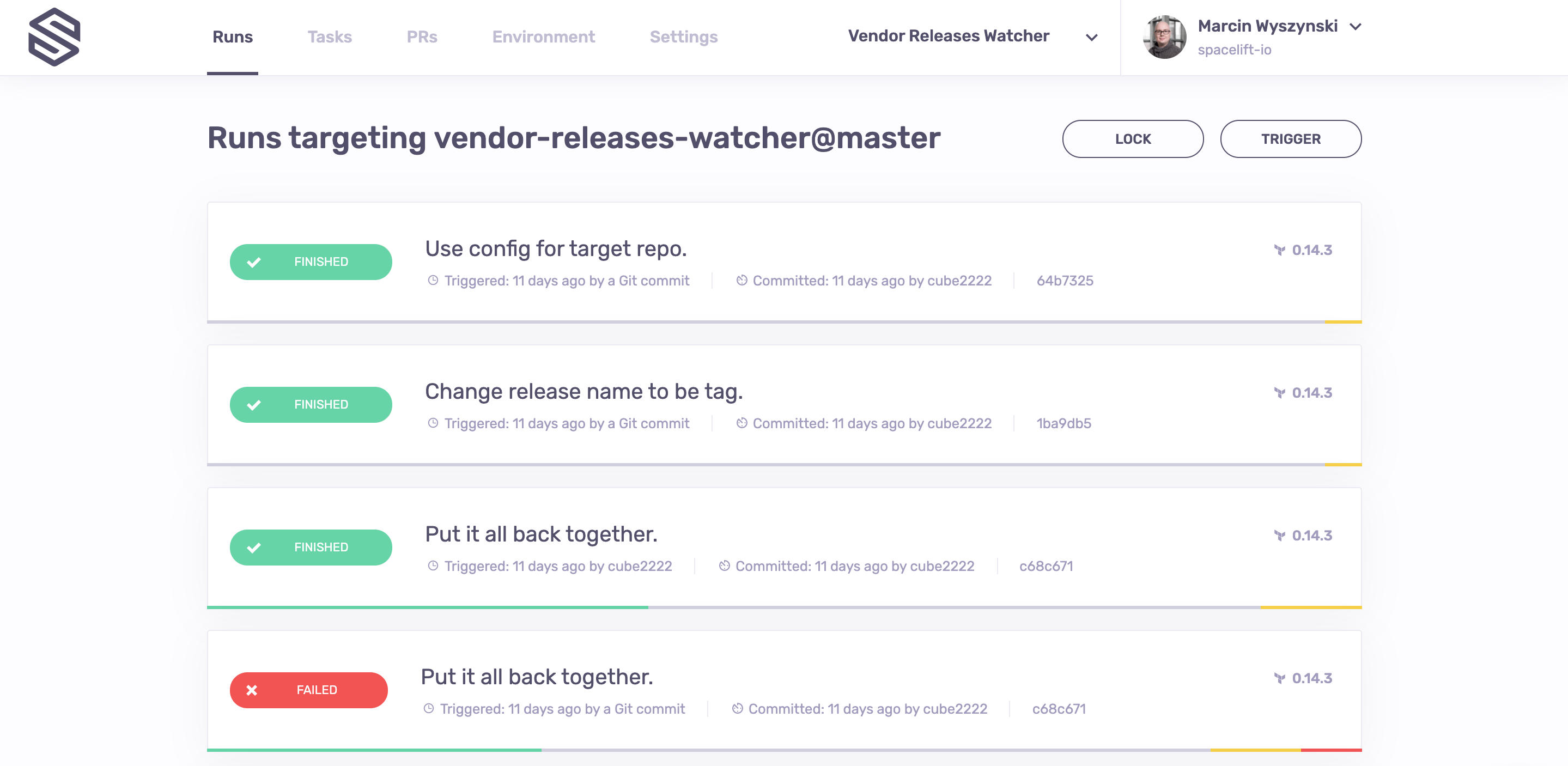
Task: Open the Marcin Wyszynski account menu chevron
Action: coord(1355,27)
